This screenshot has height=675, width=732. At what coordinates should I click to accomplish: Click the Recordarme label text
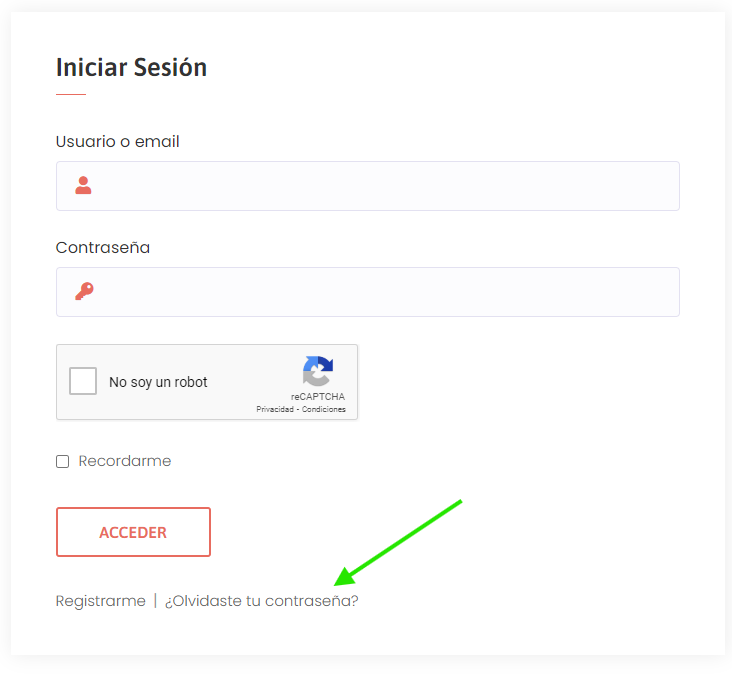pyautogui.click(x=125, y=461)
